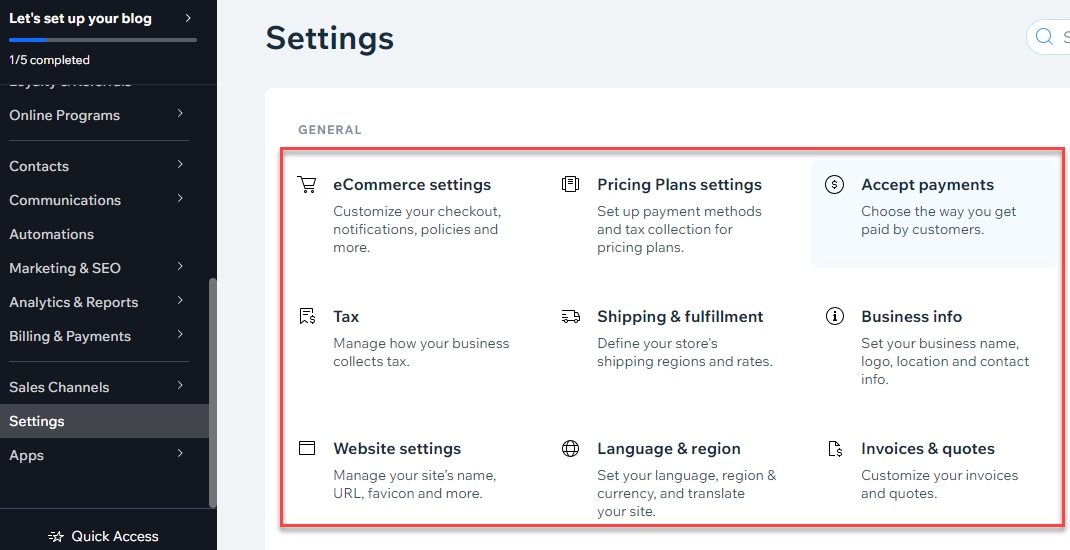Click the blog setup progress bar

(x=102, y=40)
